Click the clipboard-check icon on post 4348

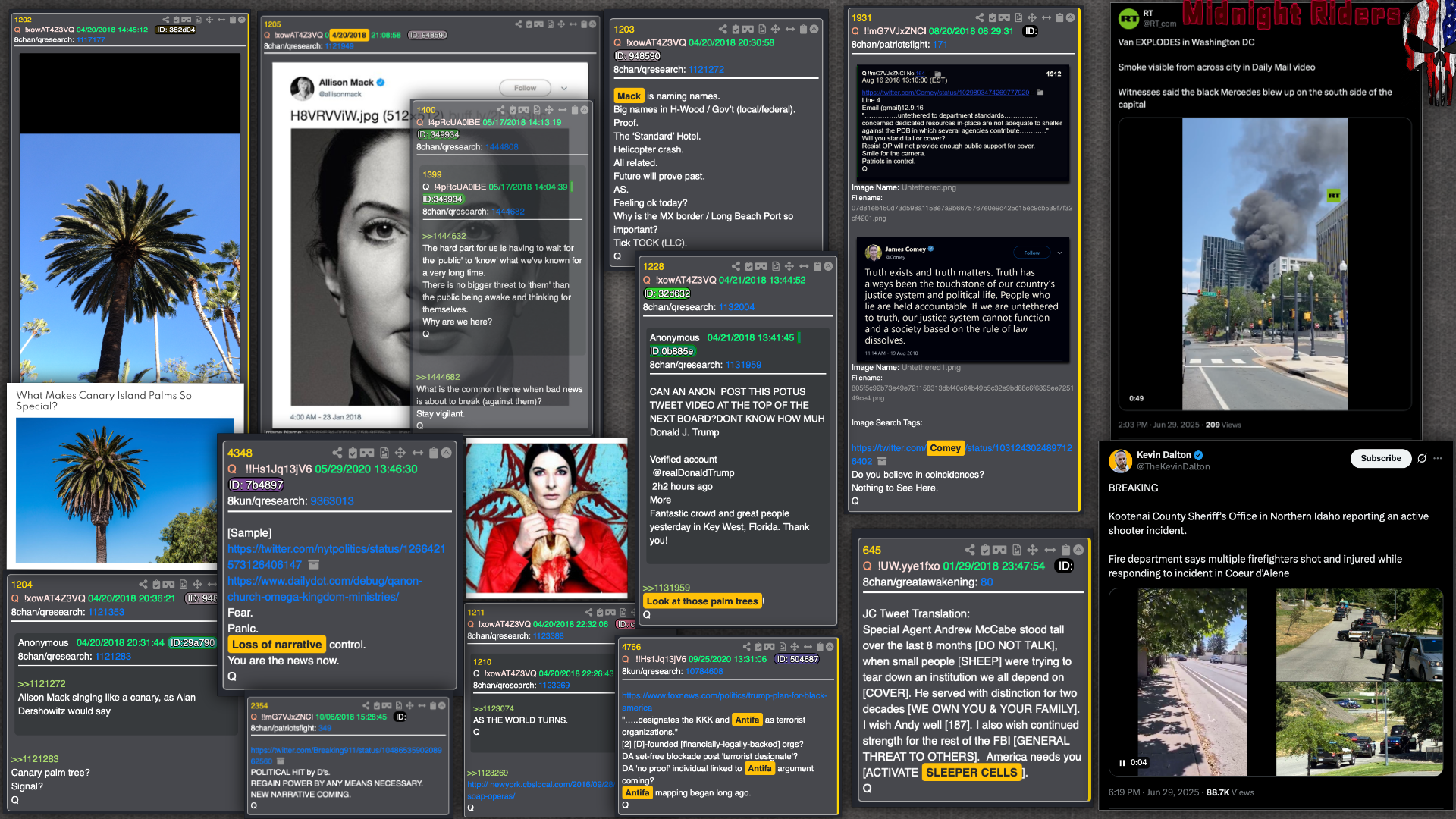click(x=353, y=453)
